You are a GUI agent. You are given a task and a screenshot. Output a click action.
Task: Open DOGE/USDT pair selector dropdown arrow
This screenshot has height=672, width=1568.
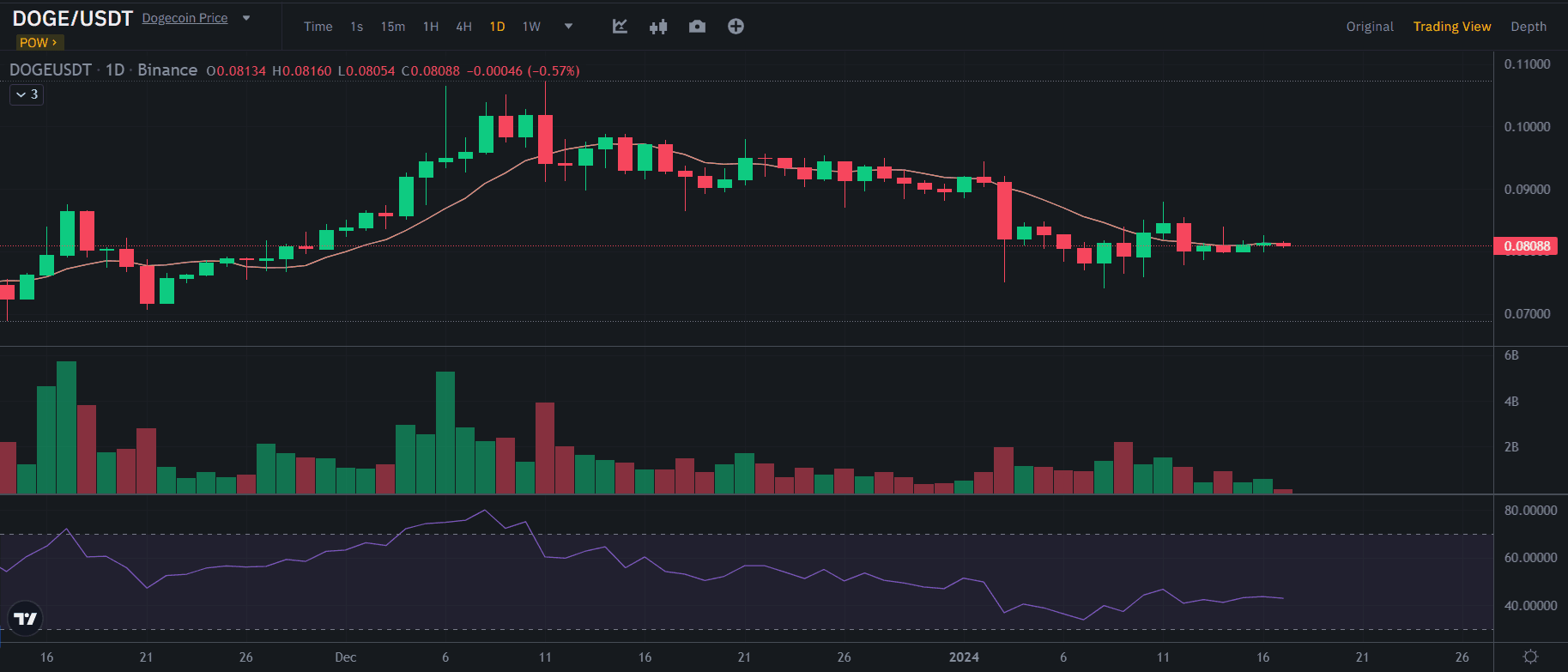246,18
